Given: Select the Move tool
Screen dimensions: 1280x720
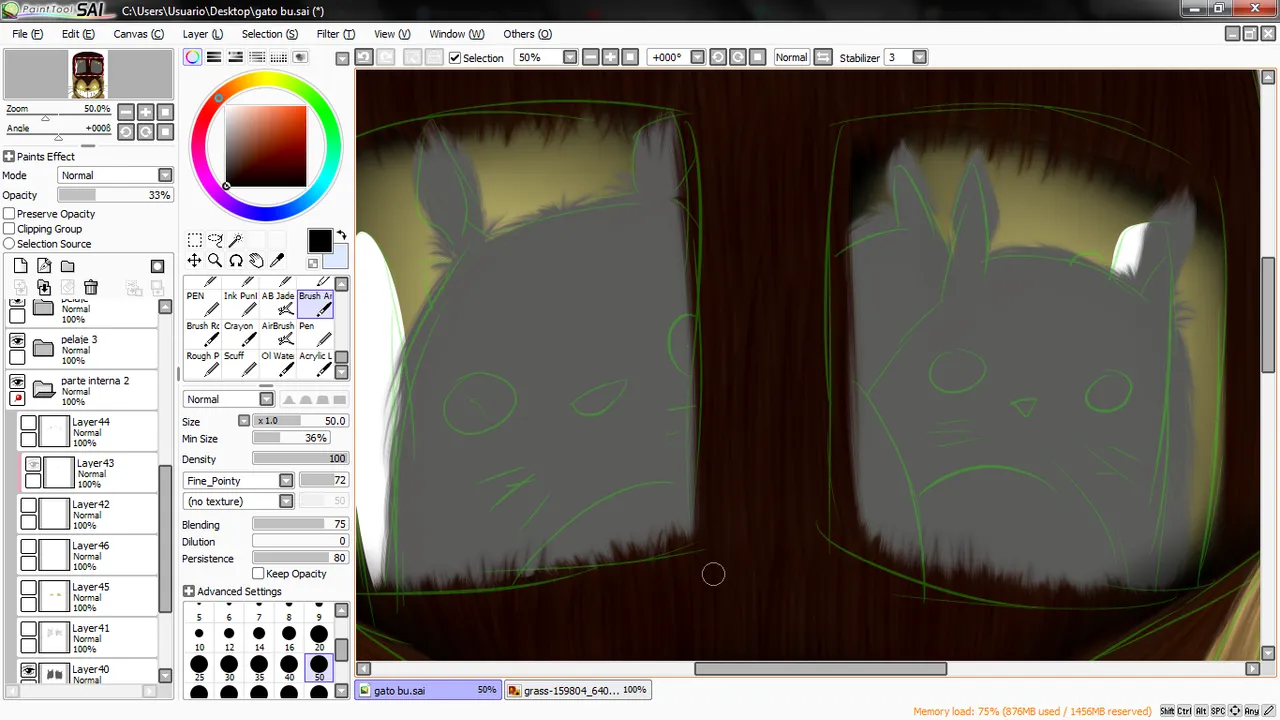Looking at the screenshot, I should pos(195,260).
